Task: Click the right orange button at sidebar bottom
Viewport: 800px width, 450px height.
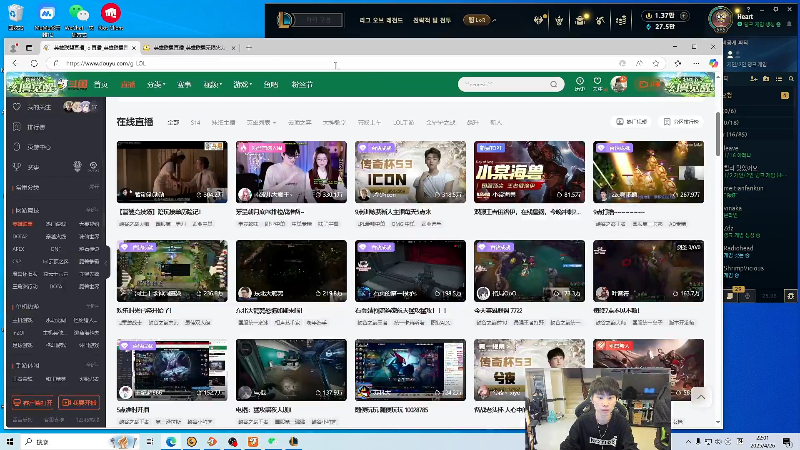Action: coord(79,403)
